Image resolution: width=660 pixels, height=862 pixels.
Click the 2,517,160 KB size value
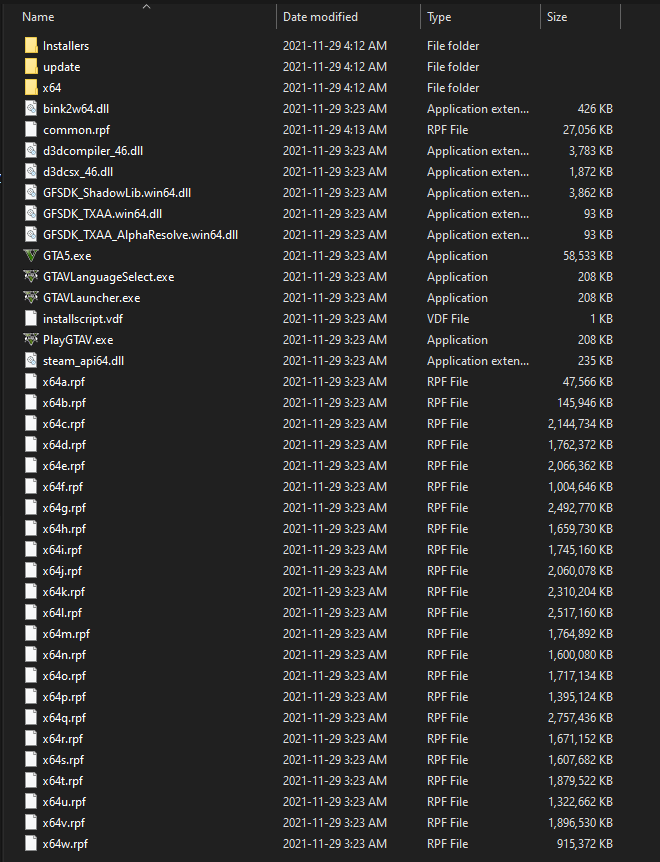pos(580,612)
